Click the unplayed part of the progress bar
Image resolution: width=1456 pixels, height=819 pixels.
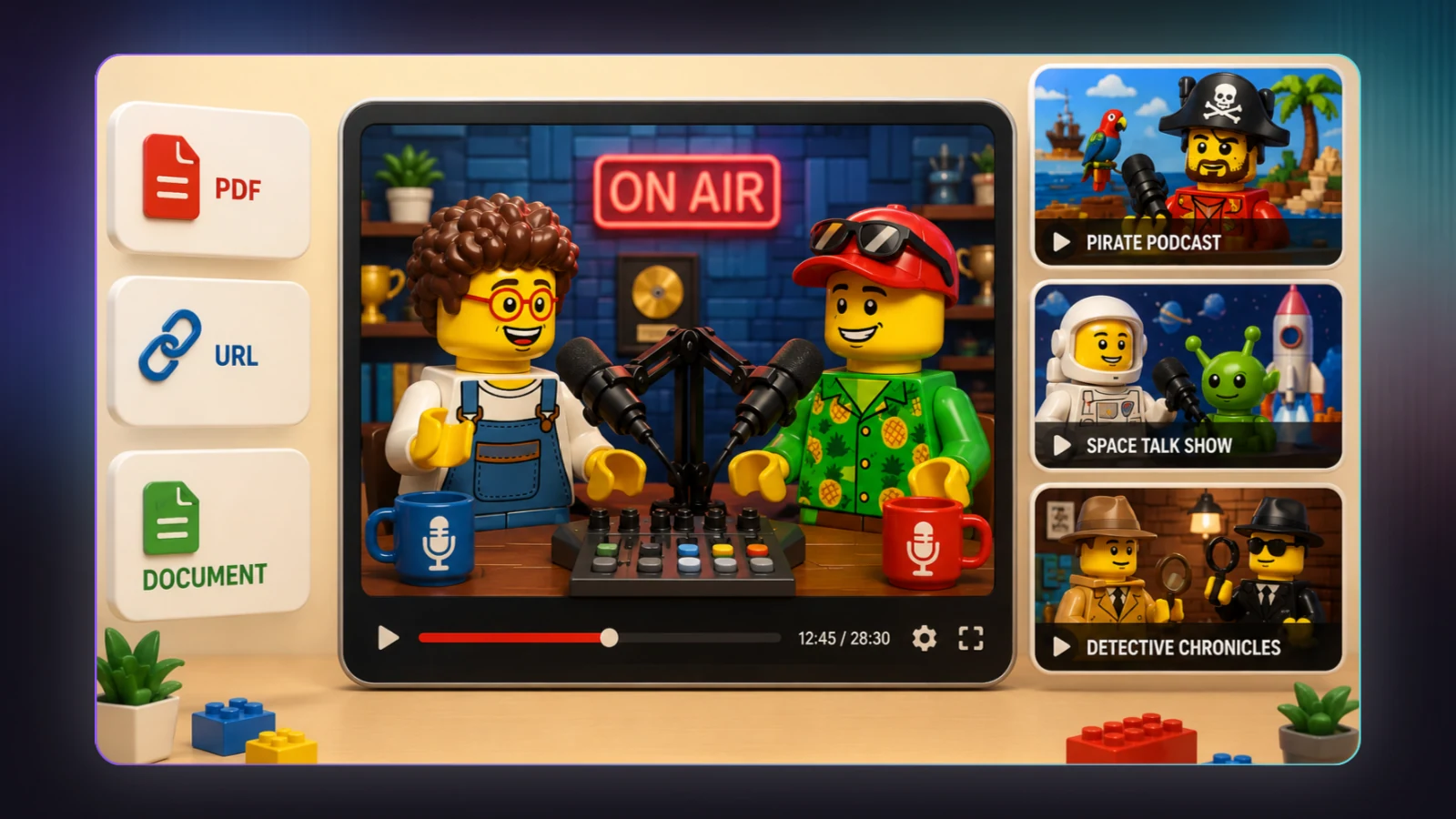(699, 638)
